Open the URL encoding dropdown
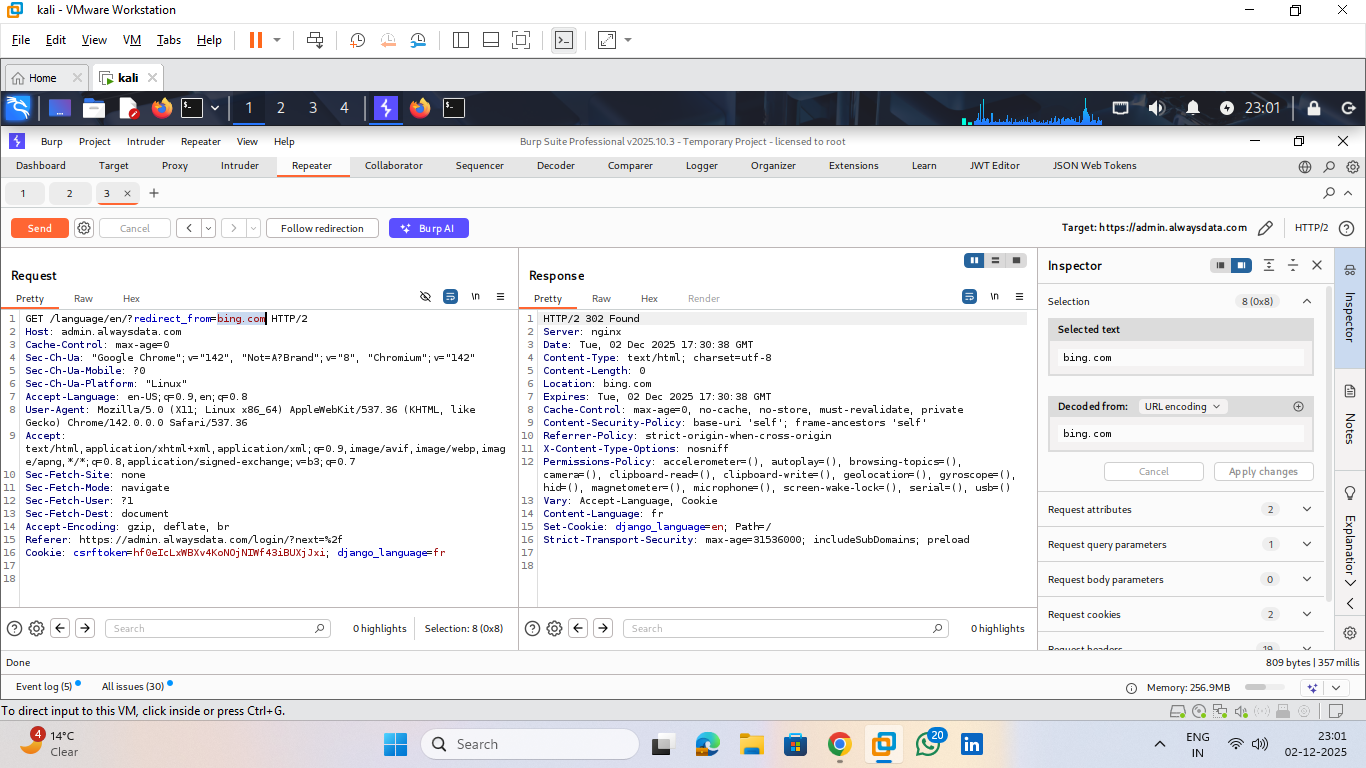Viewport: 1366px width, 768px height. (1183, 407)
